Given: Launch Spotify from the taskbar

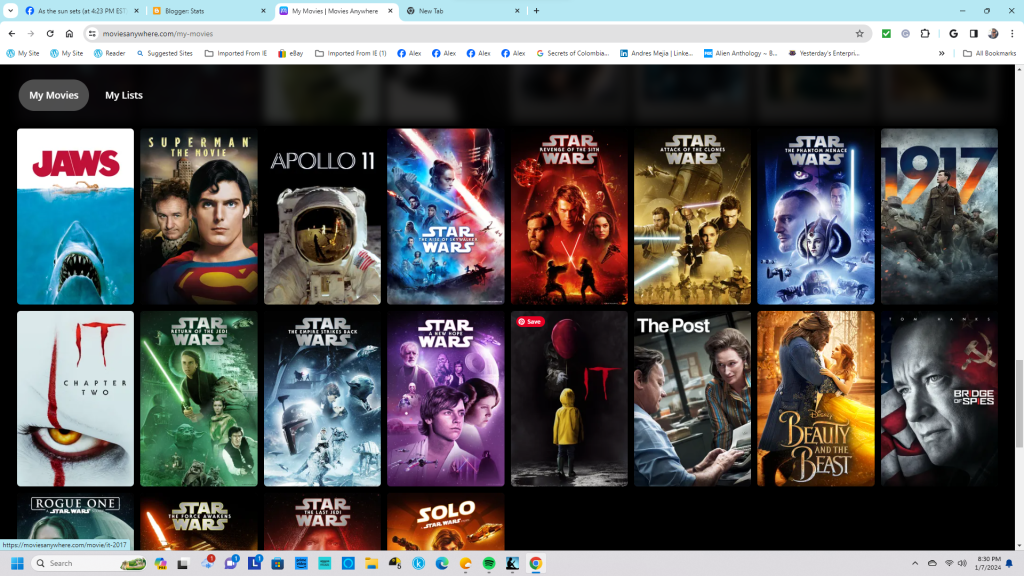Looking at the screenshot, I should tap(489, 563).
